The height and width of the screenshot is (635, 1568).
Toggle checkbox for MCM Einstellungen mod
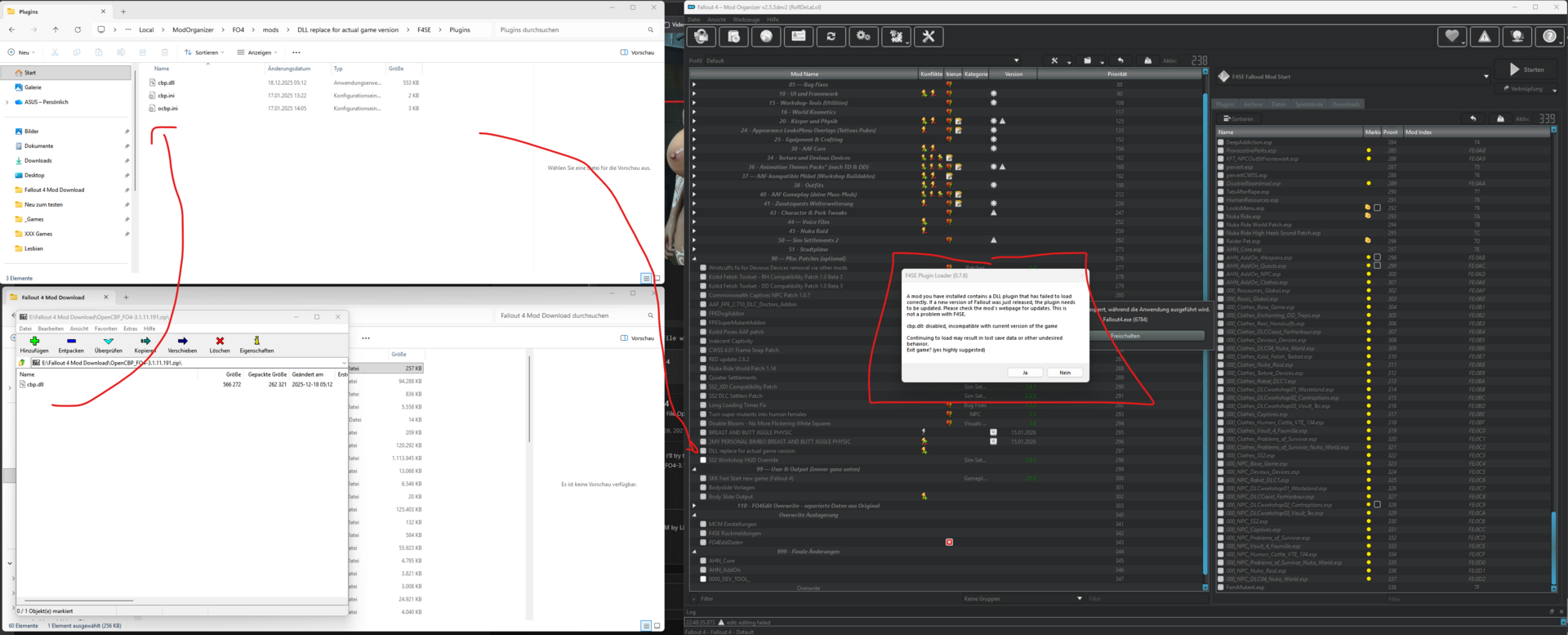[x=703, y=524]
